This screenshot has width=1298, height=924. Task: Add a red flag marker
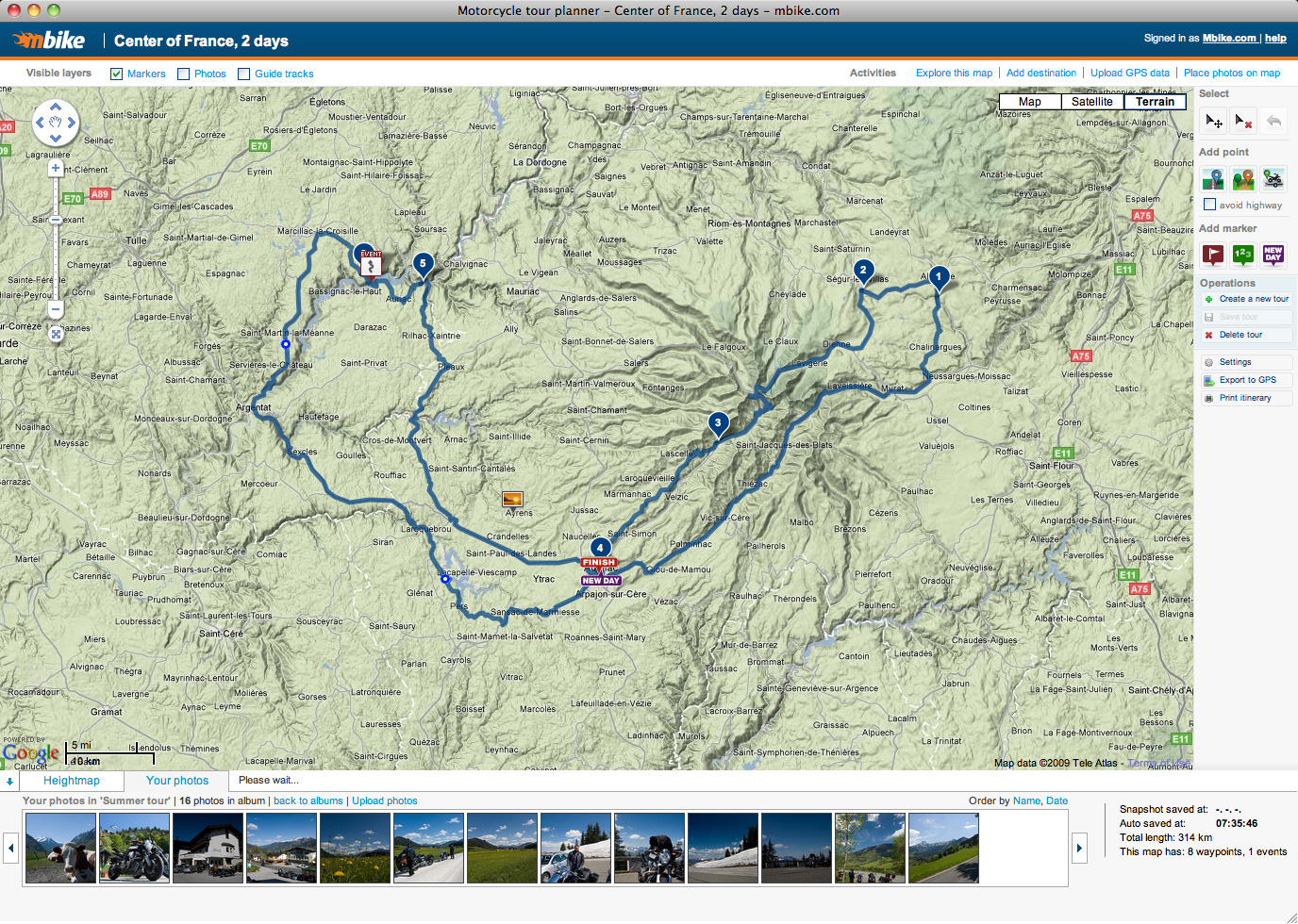click(x=1213, y=254)
